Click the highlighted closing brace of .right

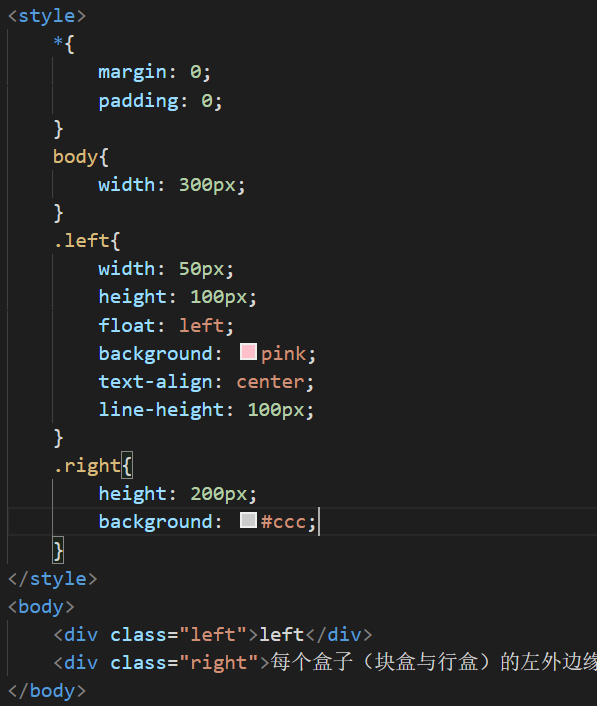[x=59, y=550]
